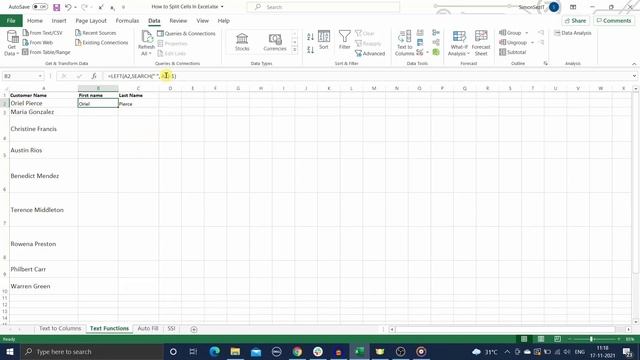Open the Ungroup dropdown arrow
640x360 pixels.
click(532, 42)
